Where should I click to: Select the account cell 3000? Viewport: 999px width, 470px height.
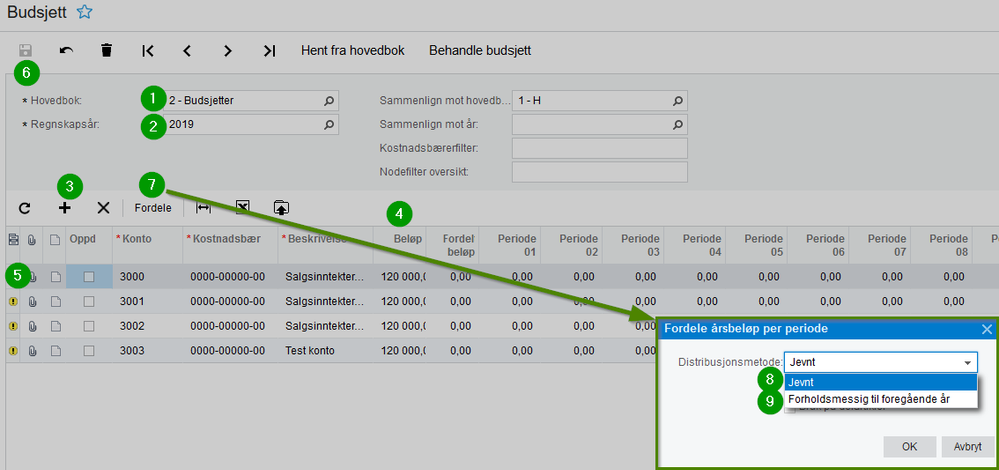[x=148, y=276]
